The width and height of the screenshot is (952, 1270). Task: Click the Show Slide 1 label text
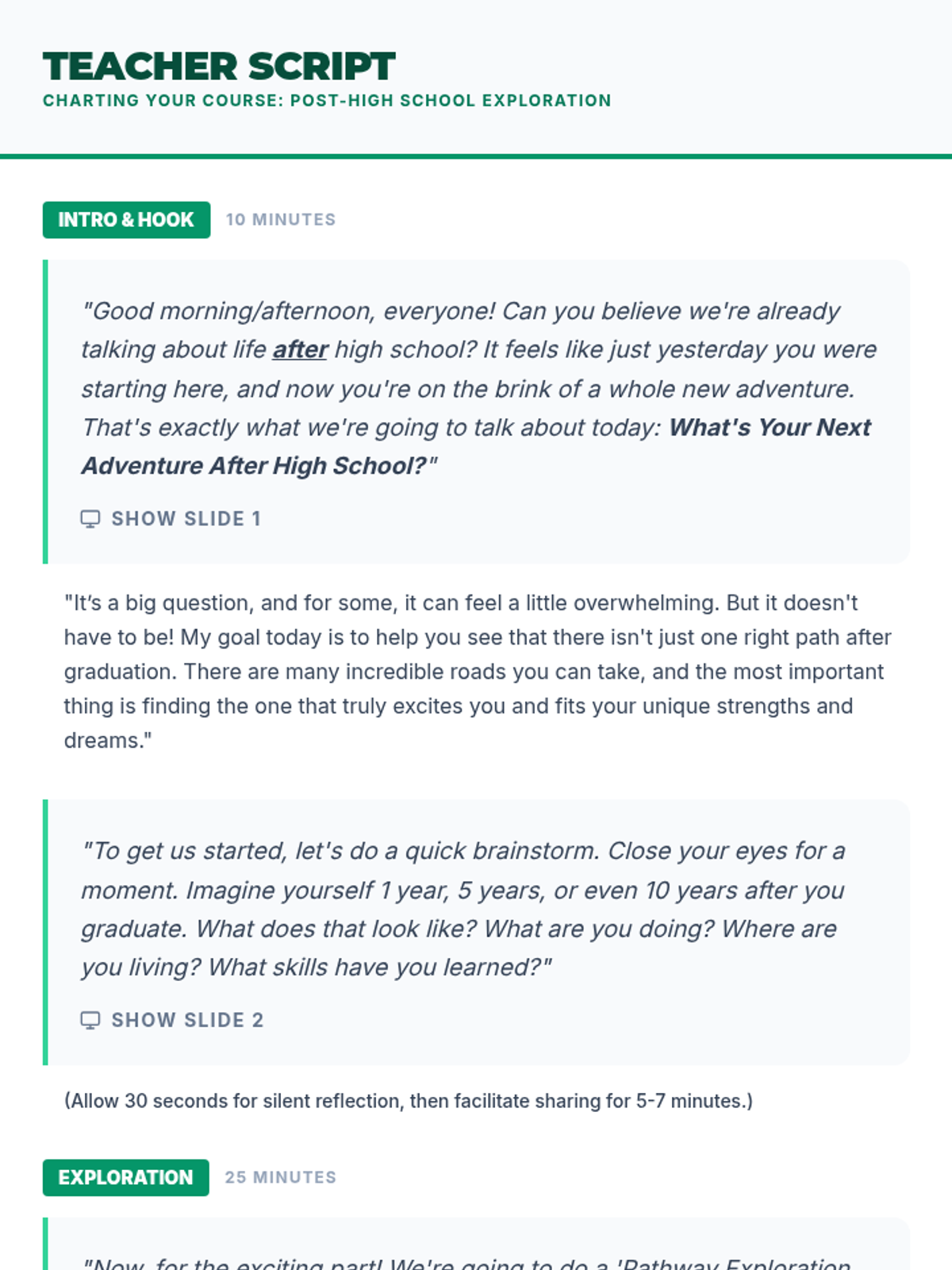click(x=186, y=519)
